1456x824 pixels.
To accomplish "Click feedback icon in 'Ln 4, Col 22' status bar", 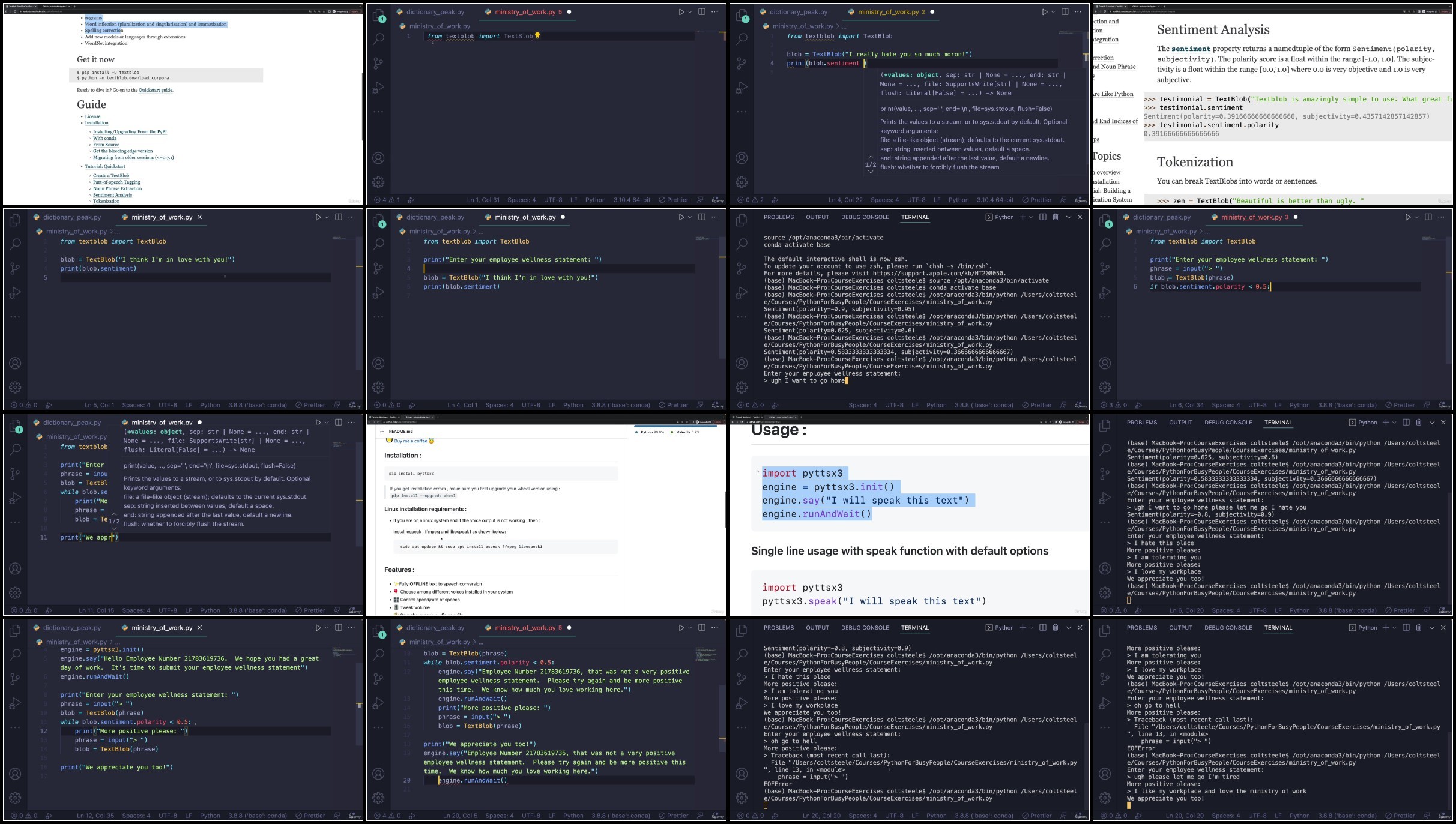I will [x=1063, y=200].
